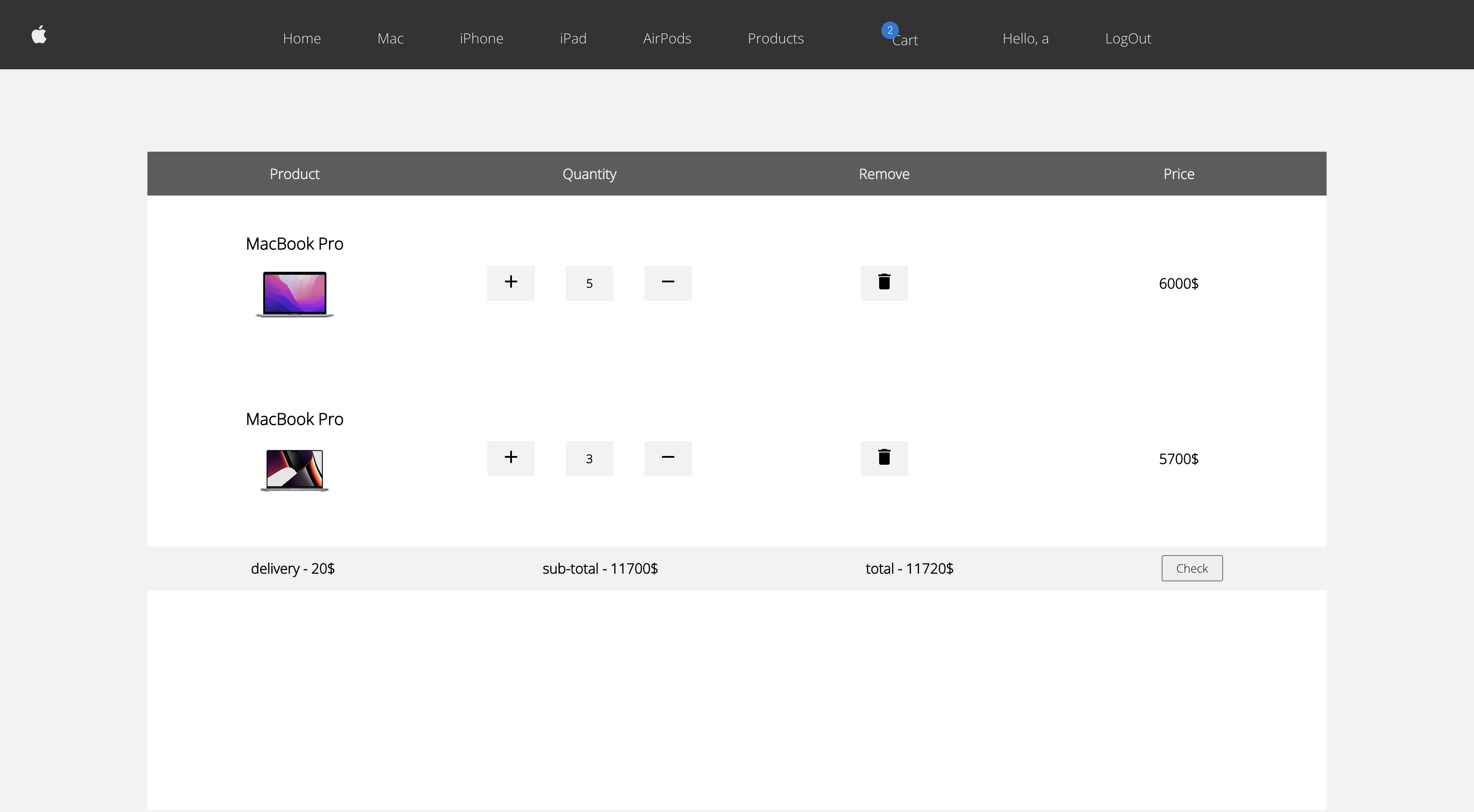
Task: Click the sub-total - 11700$ text
Action: point(600,568)
